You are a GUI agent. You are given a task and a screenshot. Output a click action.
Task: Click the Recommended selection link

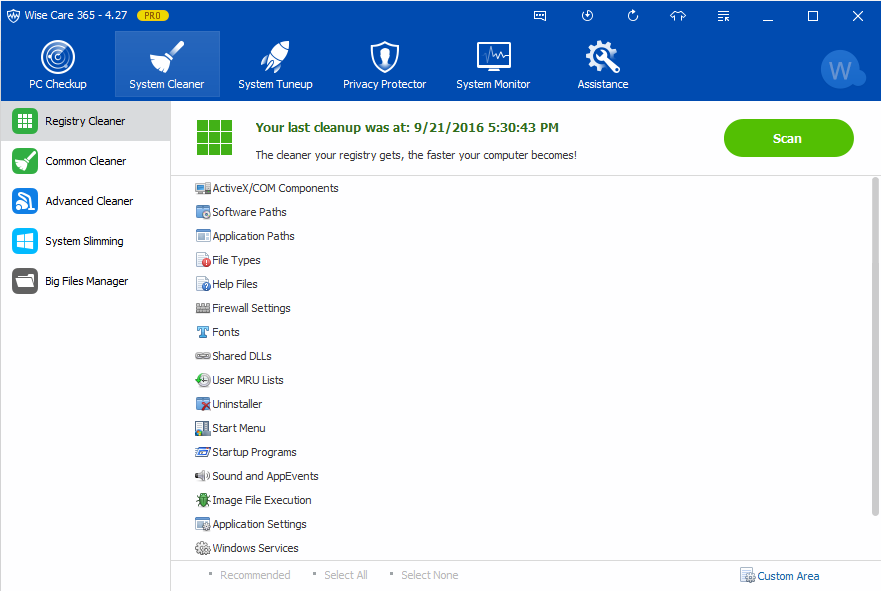(255, 575)
